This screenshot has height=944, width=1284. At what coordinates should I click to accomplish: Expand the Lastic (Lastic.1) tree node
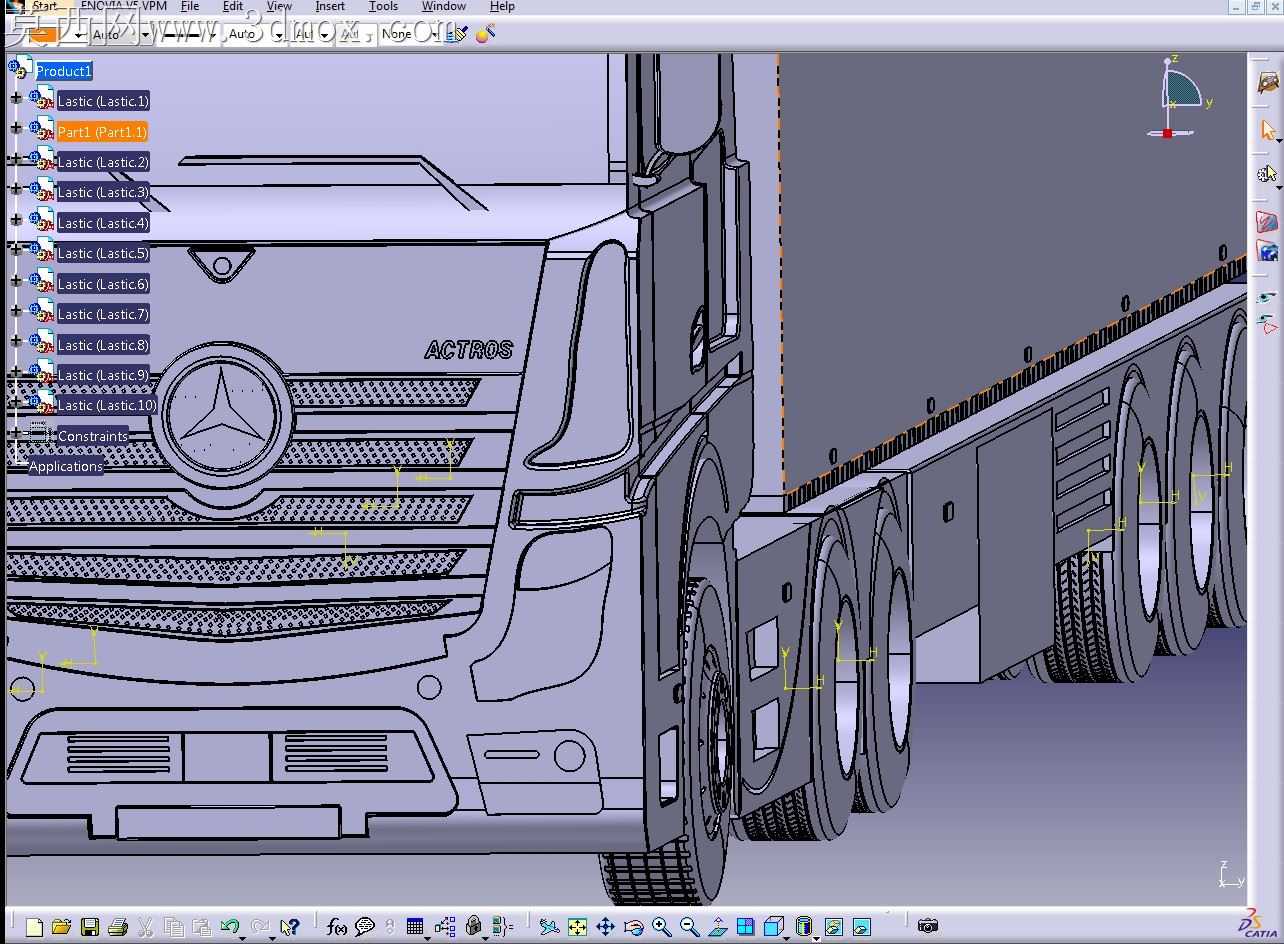[x=16, y=98]
